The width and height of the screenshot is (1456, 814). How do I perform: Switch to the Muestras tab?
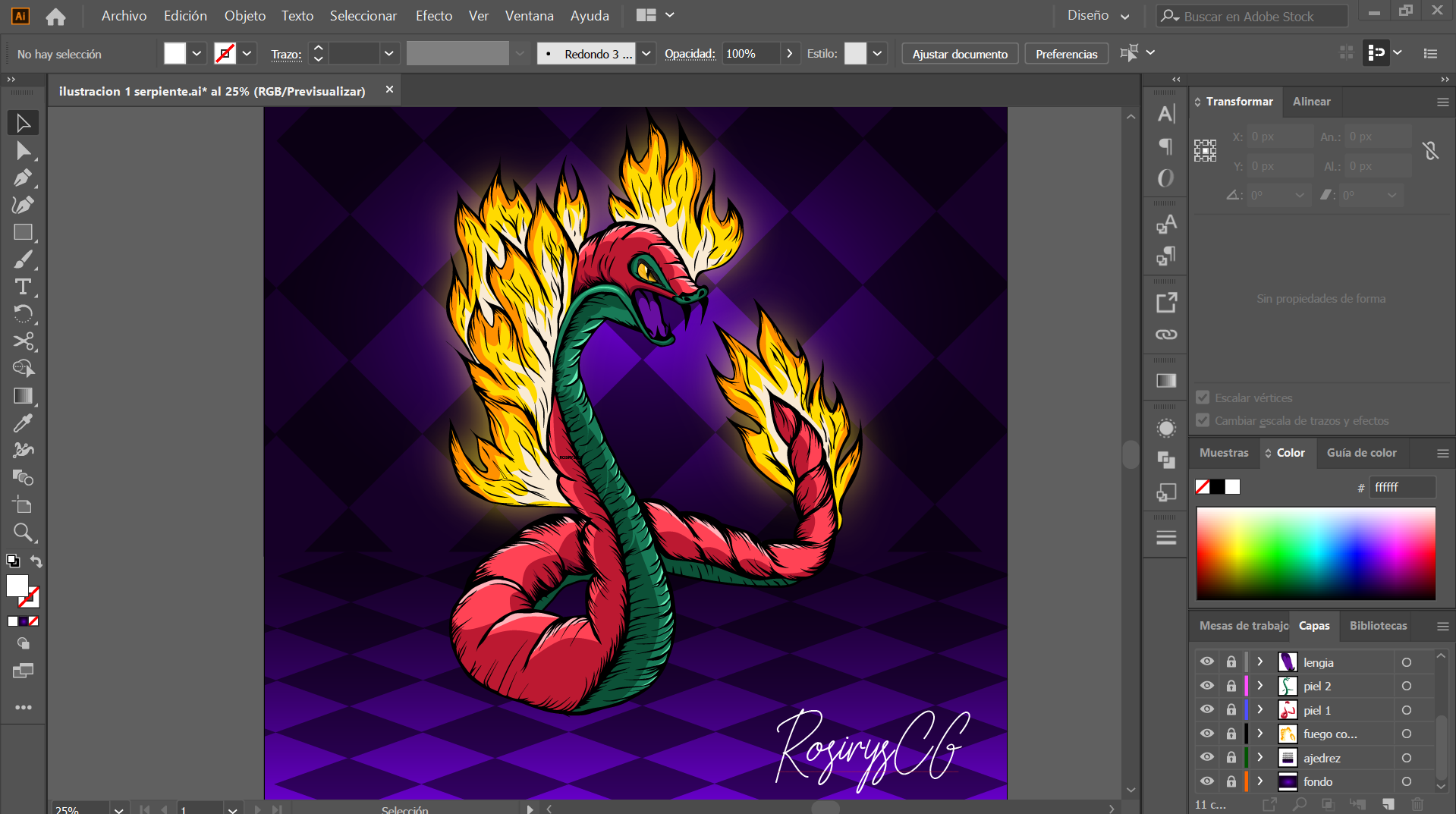pyautogui.click(x=1223, y=453)
